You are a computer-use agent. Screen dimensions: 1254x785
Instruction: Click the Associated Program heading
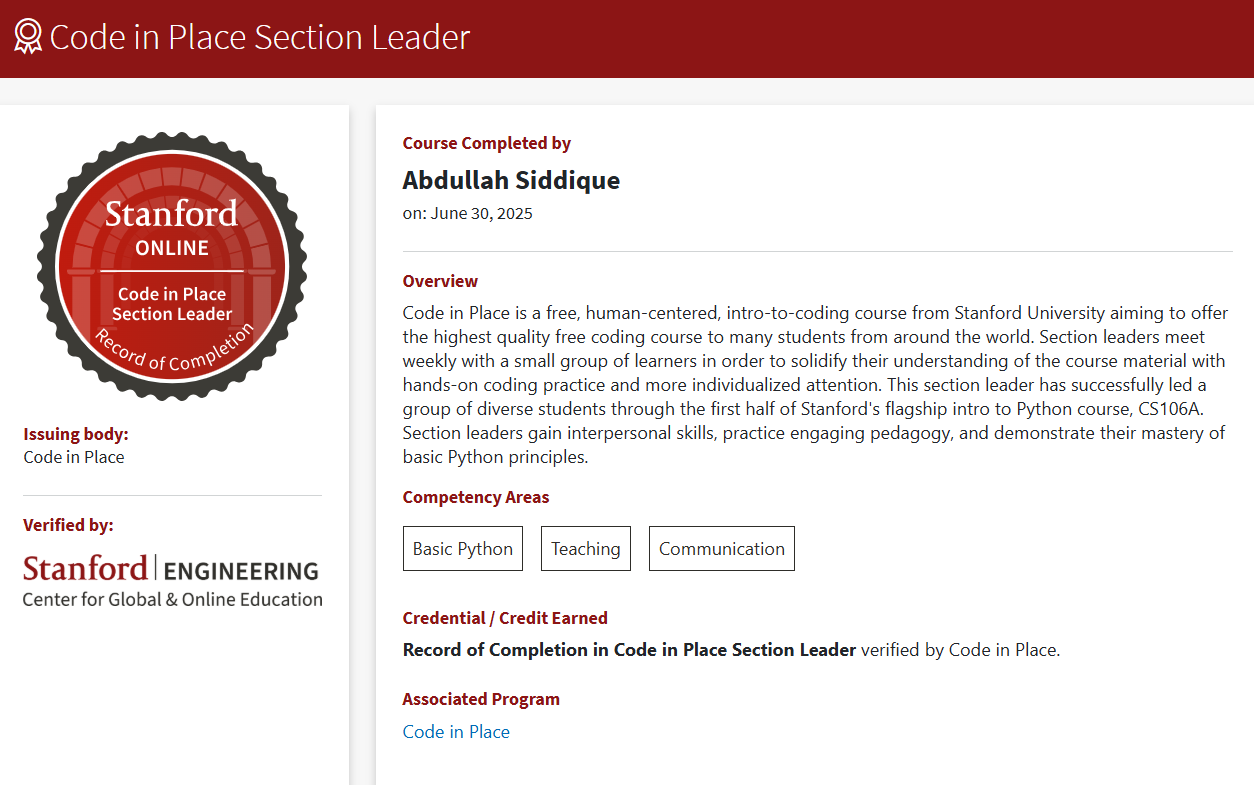[481, 698]
